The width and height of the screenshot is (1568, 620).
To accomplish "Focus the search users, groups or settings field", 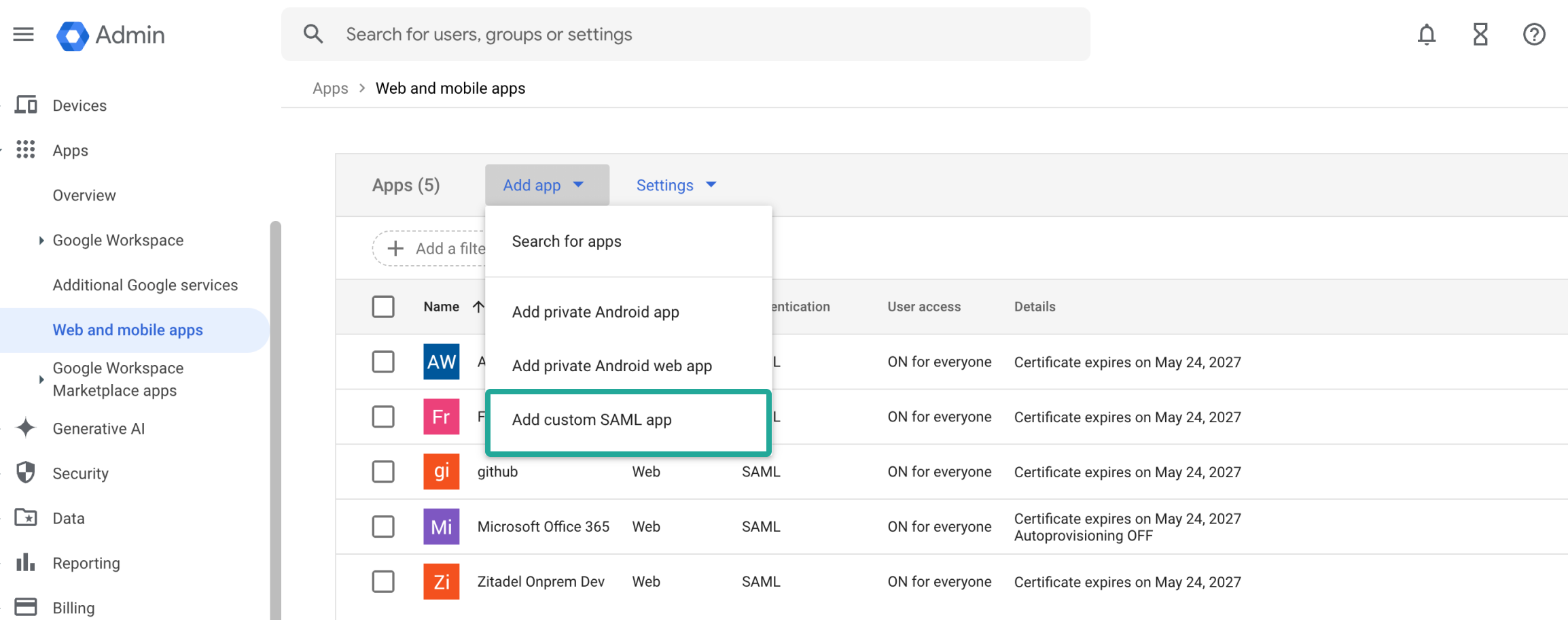I will coord(686,34).
